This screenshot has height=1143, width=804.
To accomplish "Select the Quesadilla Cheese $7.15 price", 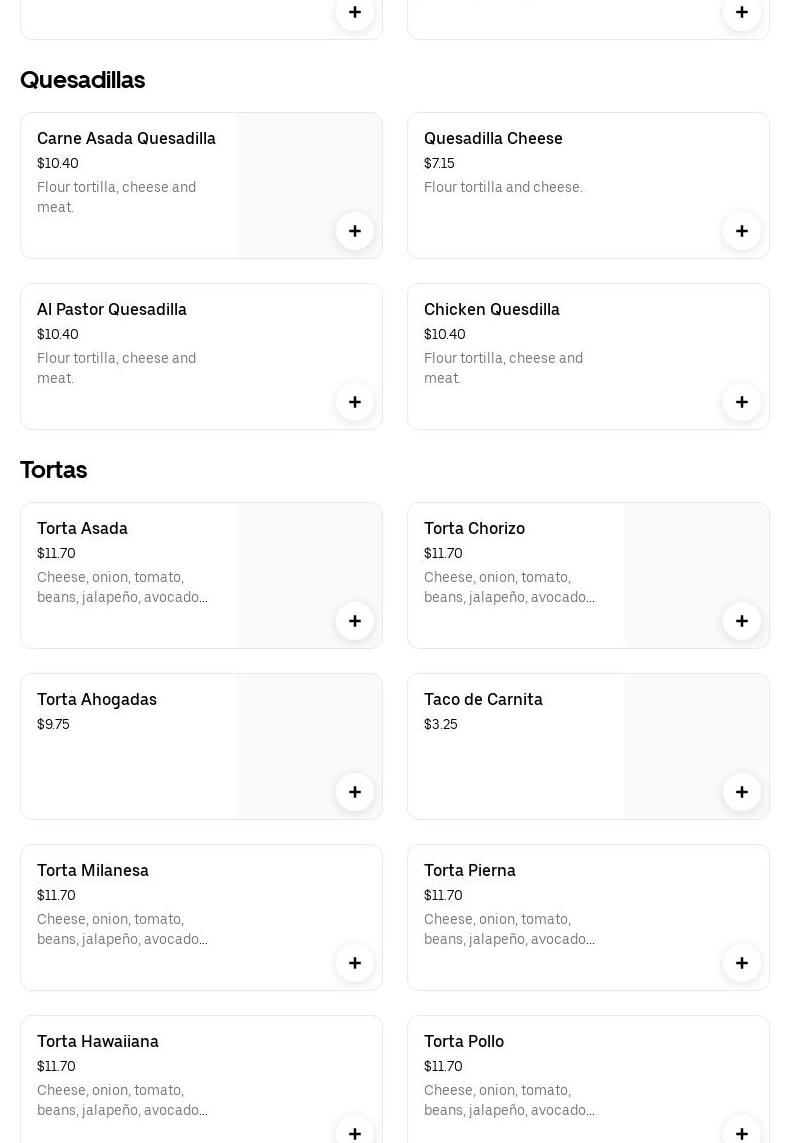I will pyautogui.click(x=439, y=163).
